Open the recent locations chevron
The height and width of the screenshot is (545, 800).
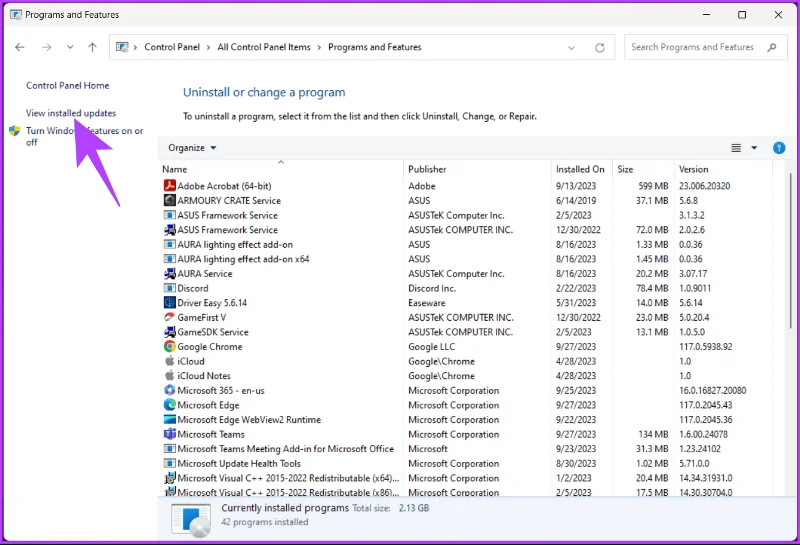tap(70, 47)
